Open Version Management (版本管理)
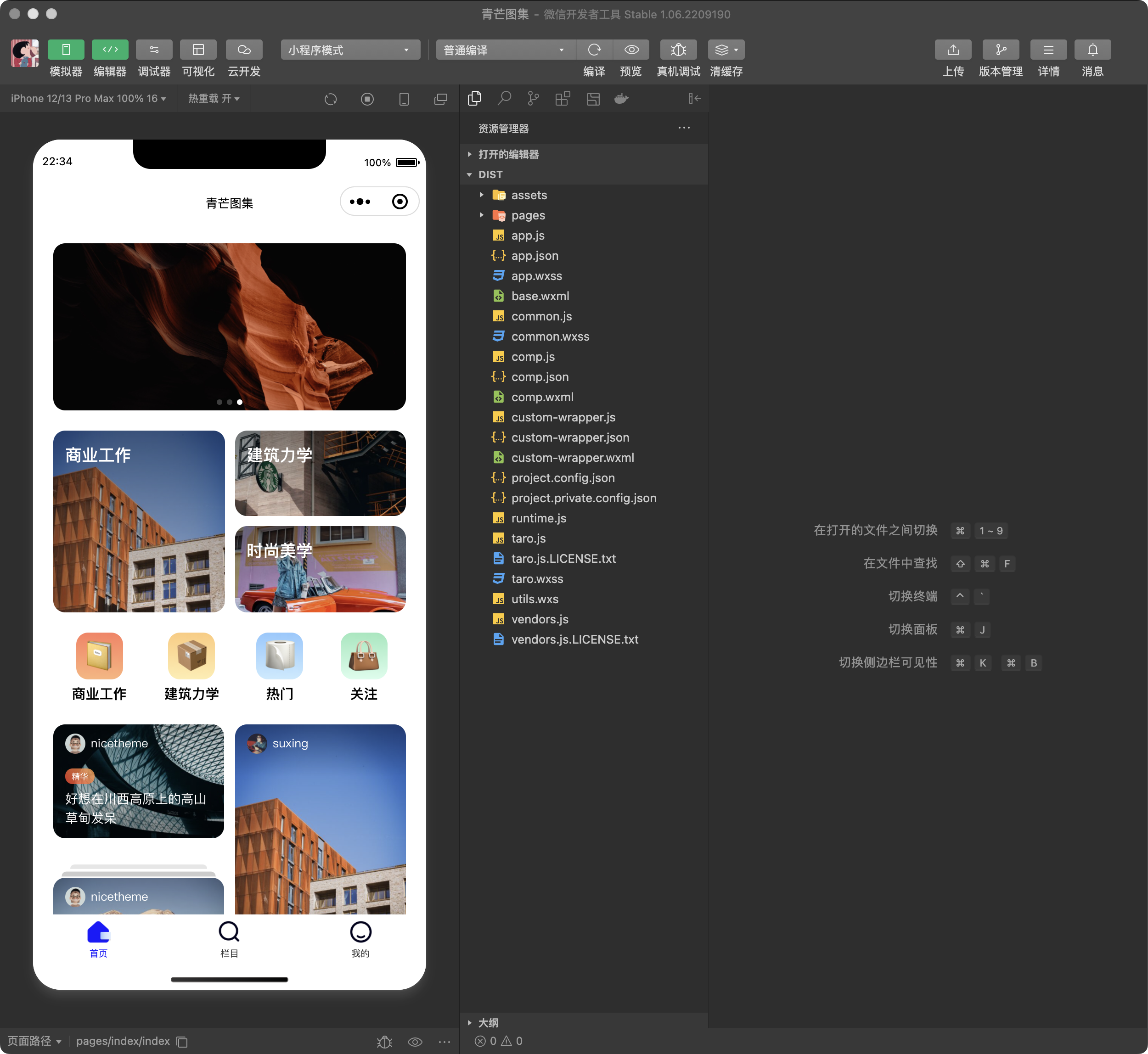Screen dimensions: 1148x1054 pyautogui.click(x=1001, y=50)
